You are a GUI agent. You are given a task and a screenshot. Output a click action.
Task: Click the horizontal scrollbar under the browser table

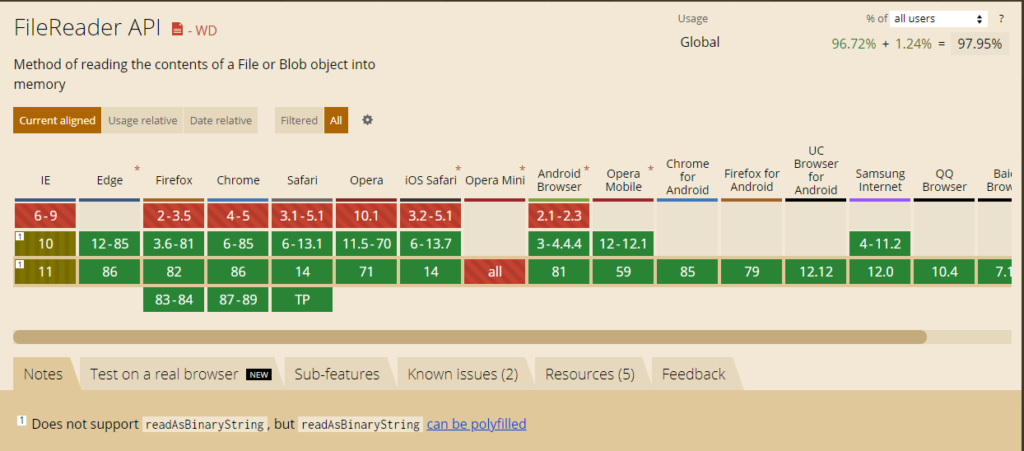coord(470,337)
